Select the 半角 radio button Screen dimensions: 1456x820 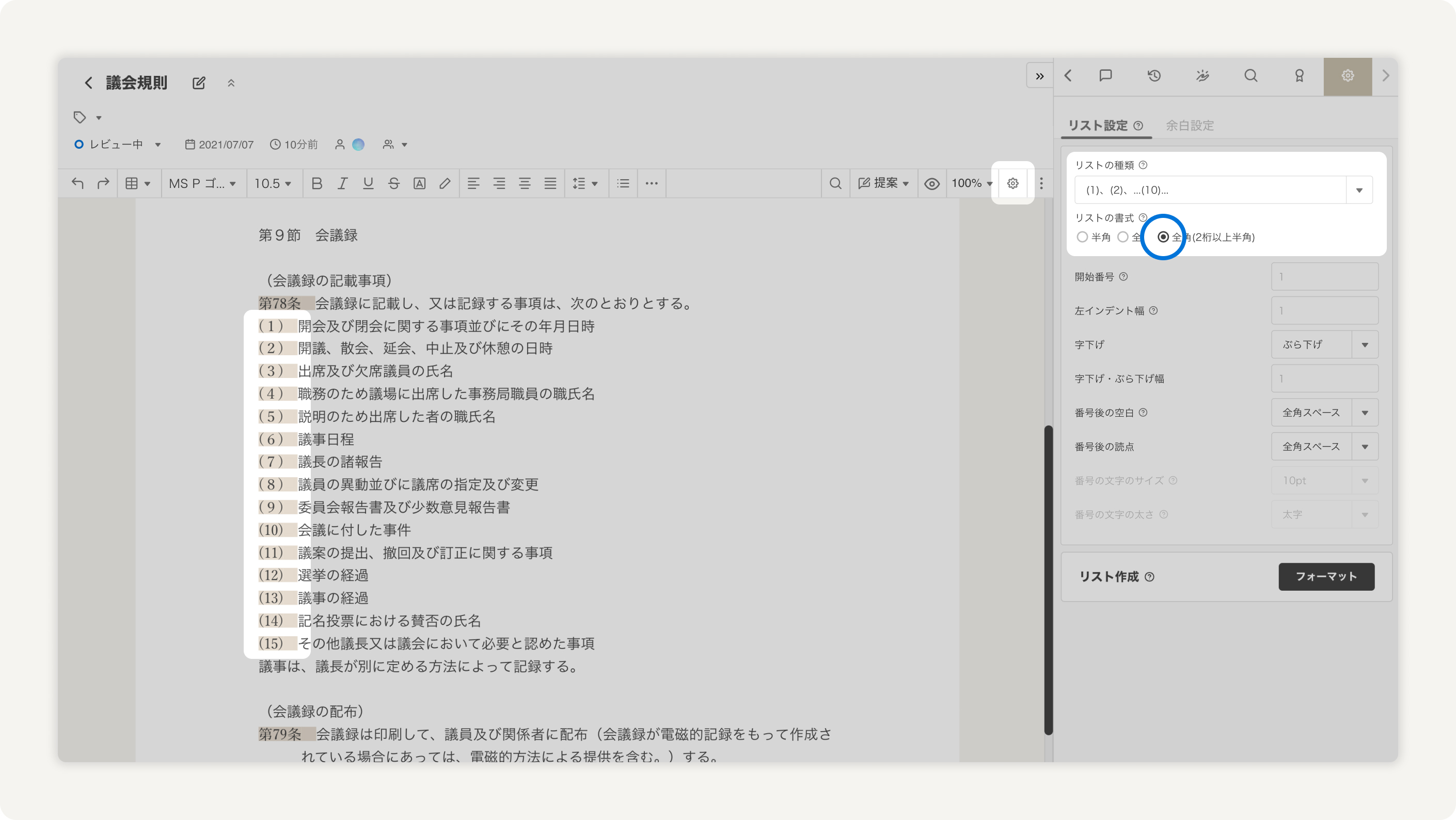(1082, 237)
